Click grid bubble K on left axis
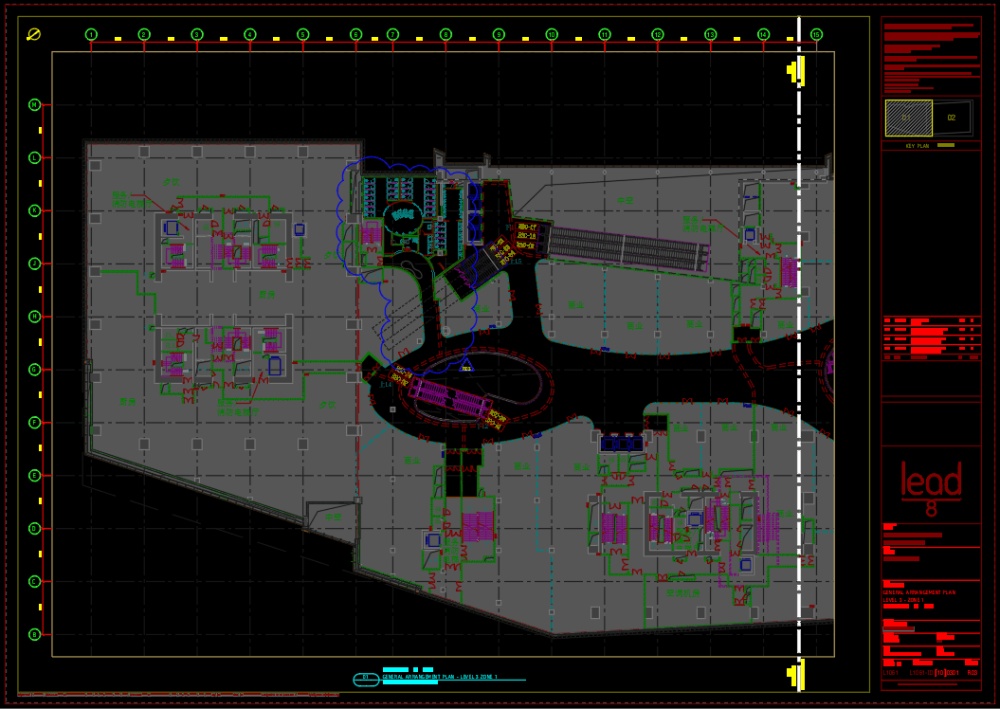 34,210
